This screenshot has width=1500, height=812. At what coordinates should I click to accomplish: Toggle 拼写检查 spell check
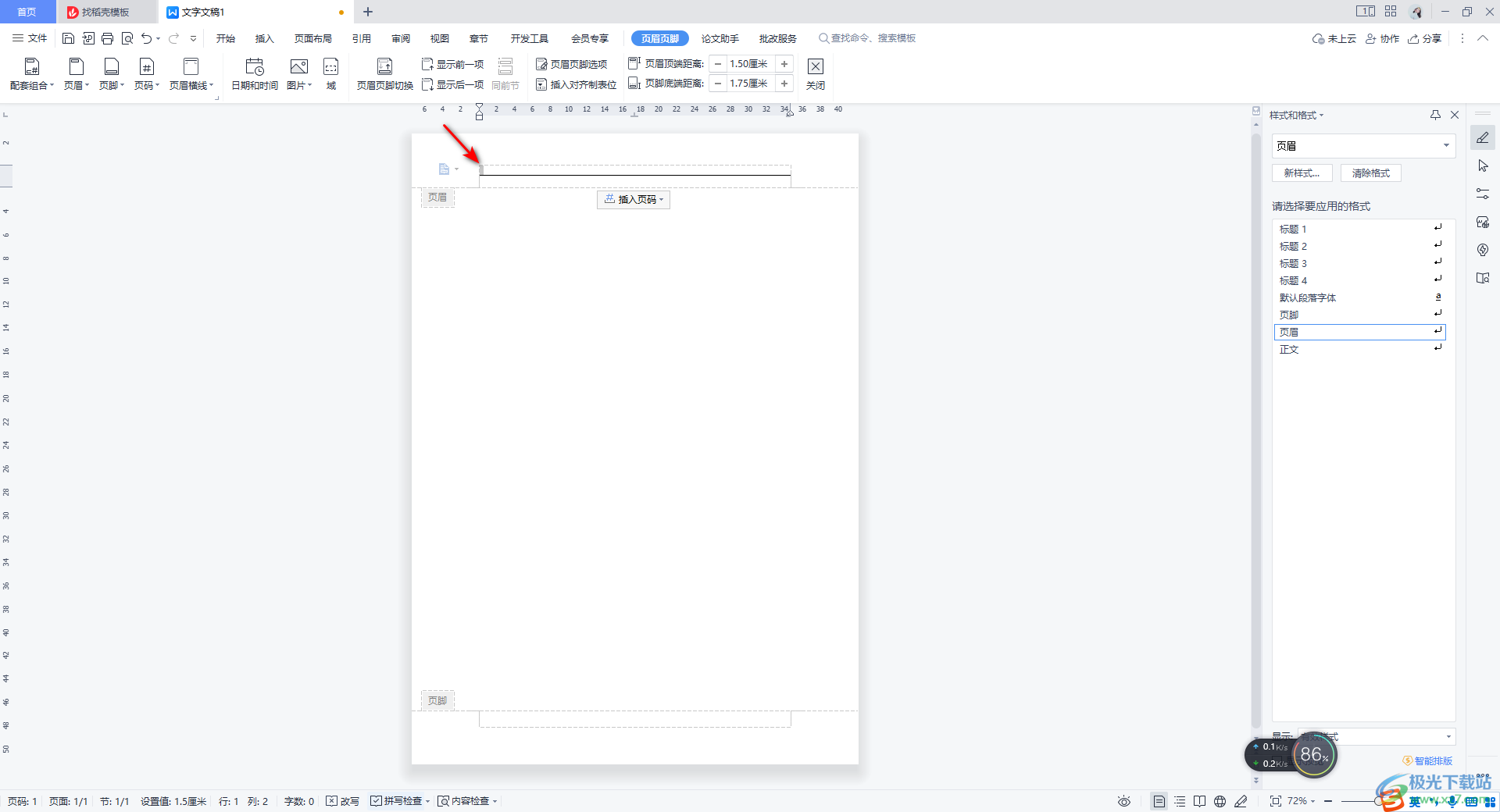[396, 801]
